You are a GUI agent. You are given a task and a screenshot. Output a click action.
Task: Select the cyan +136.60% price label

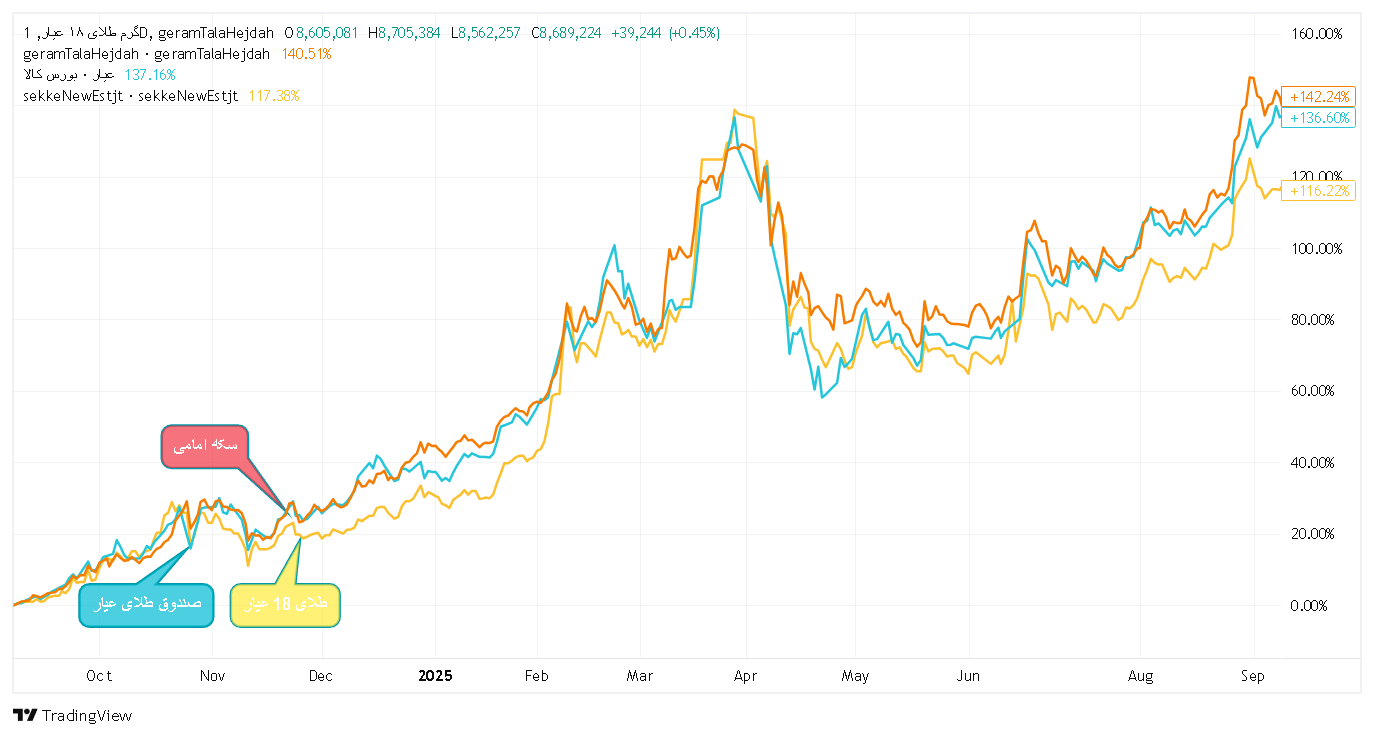(1318, 117)
